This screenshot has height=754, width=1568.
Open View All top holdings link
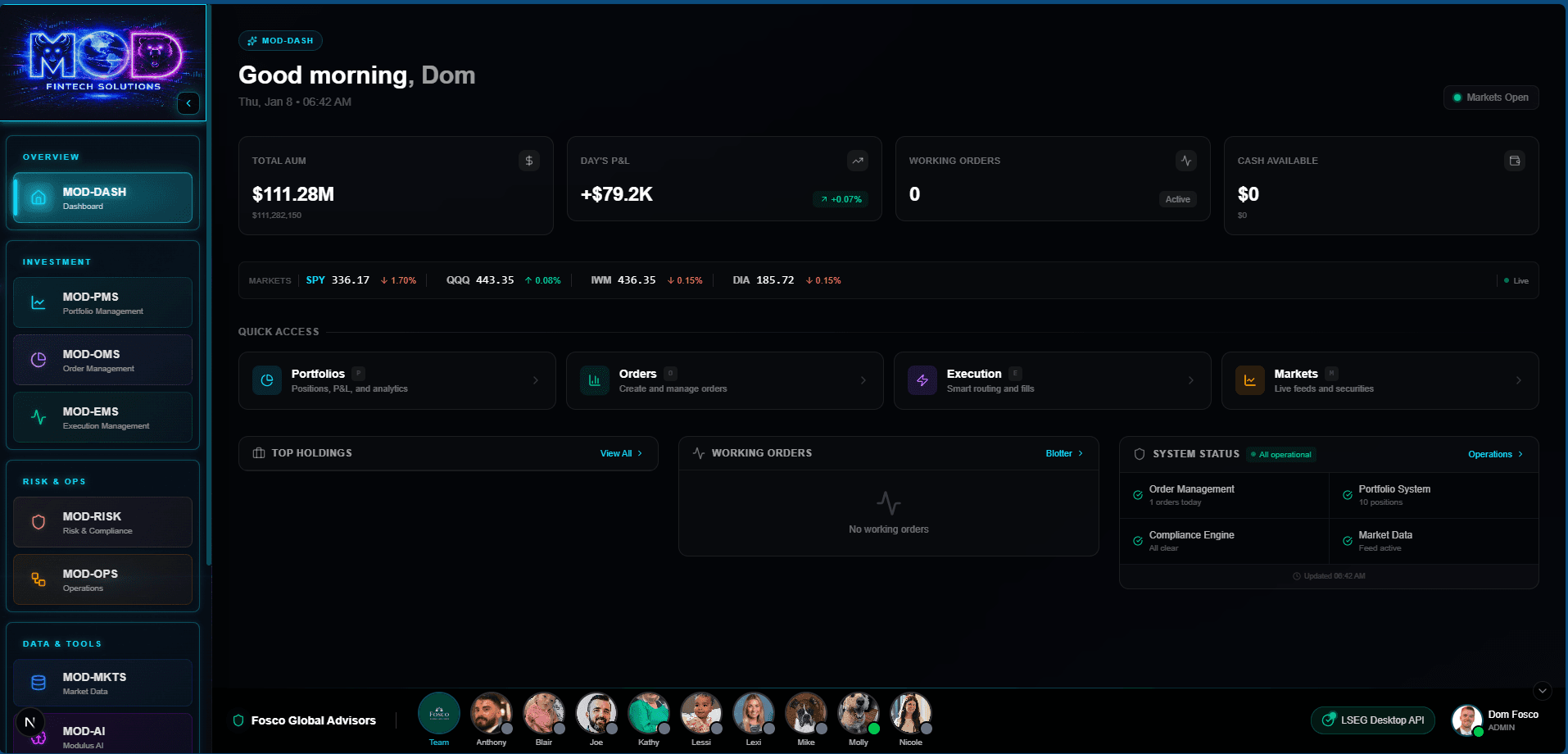(621, 453)
